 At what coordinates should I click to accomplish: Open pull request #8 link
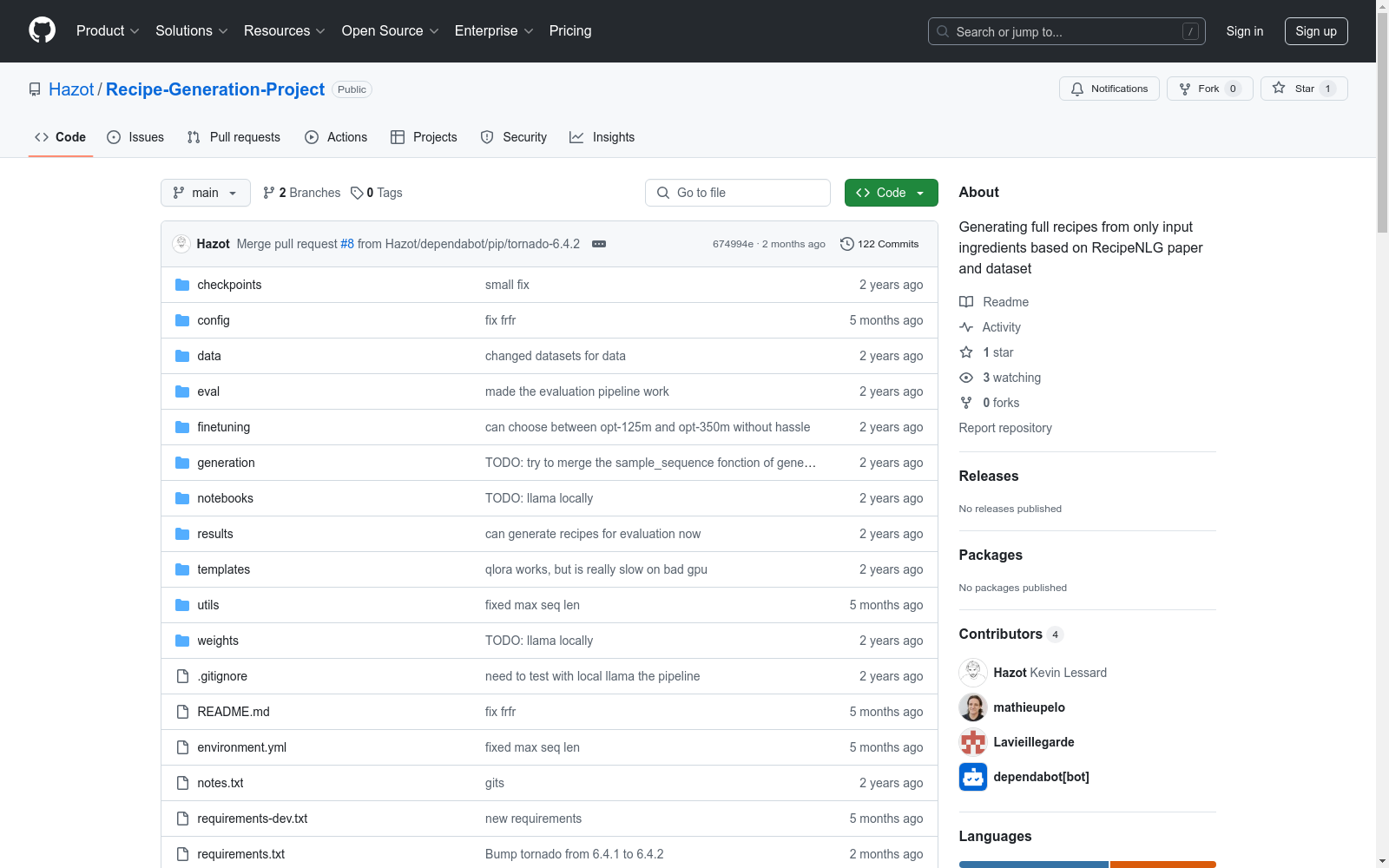pos(347,244)
